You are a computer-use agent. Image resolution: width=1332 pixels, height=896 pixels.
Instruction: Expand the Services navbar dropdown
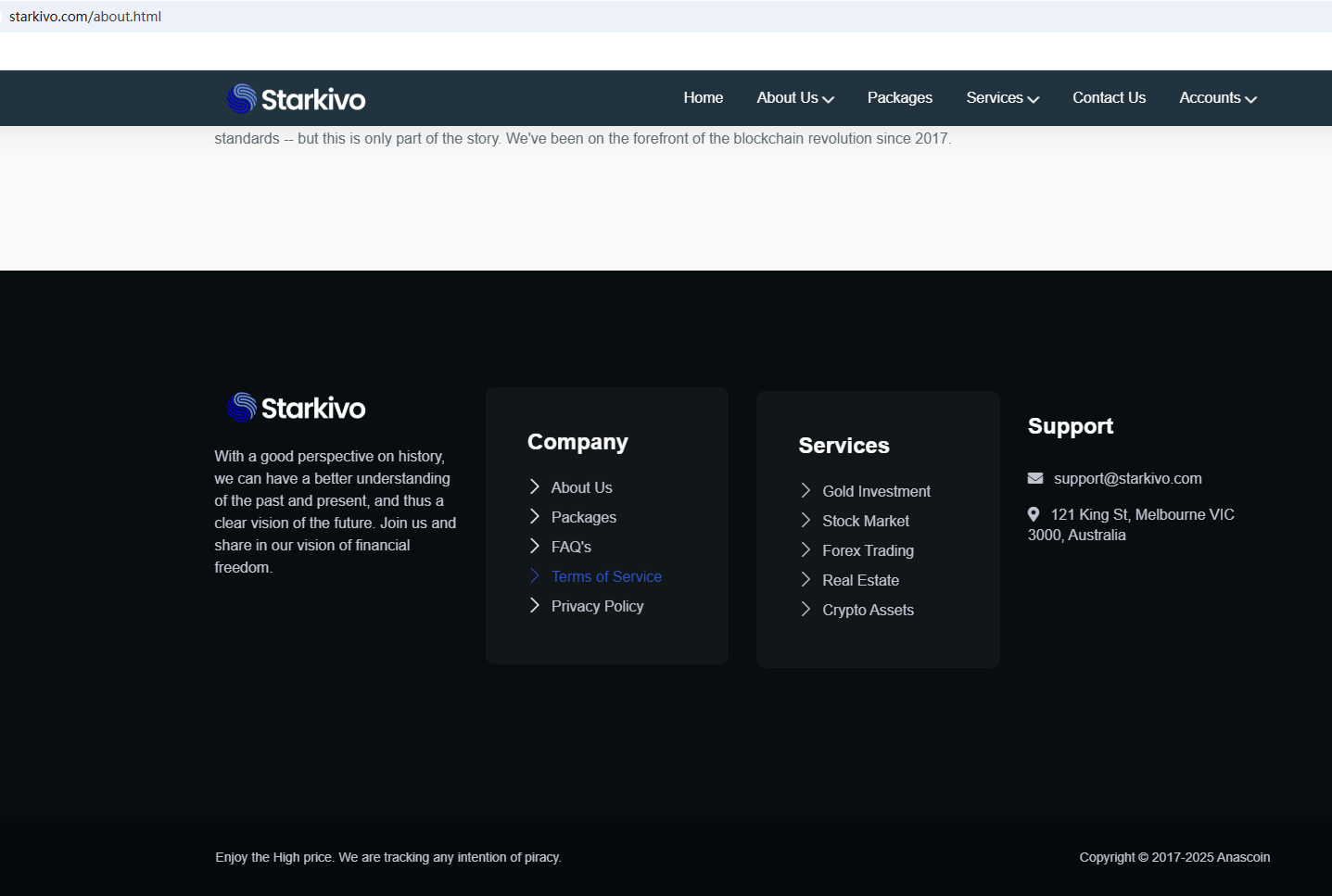(x=1002, y=98)
